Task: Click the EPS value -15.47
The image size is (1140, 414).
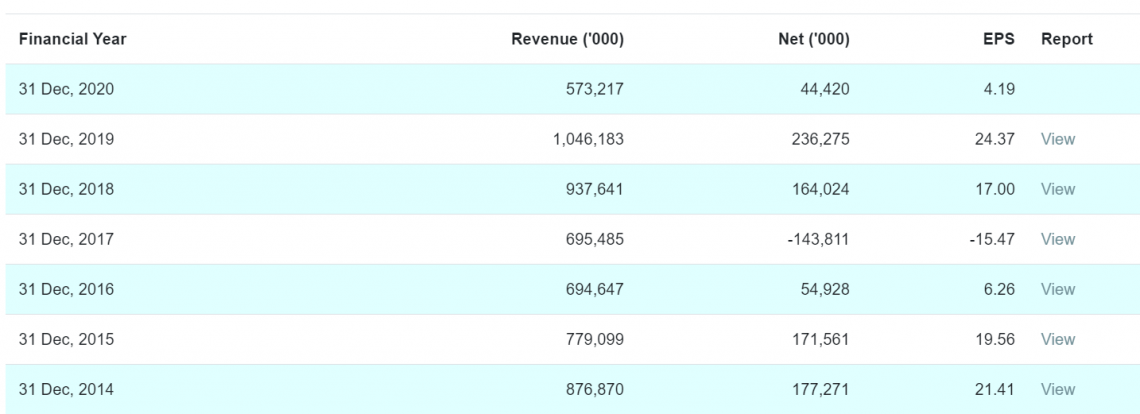Action: click(x=992, y=239)
